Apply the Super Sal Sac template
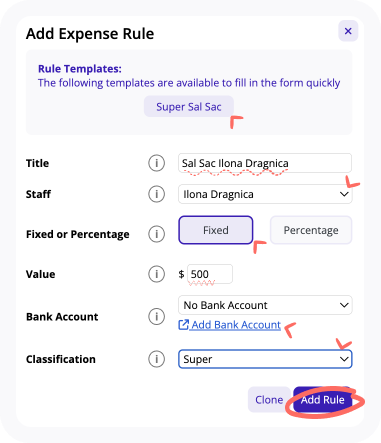Screen dimensions: 381x443 (189, 107)
